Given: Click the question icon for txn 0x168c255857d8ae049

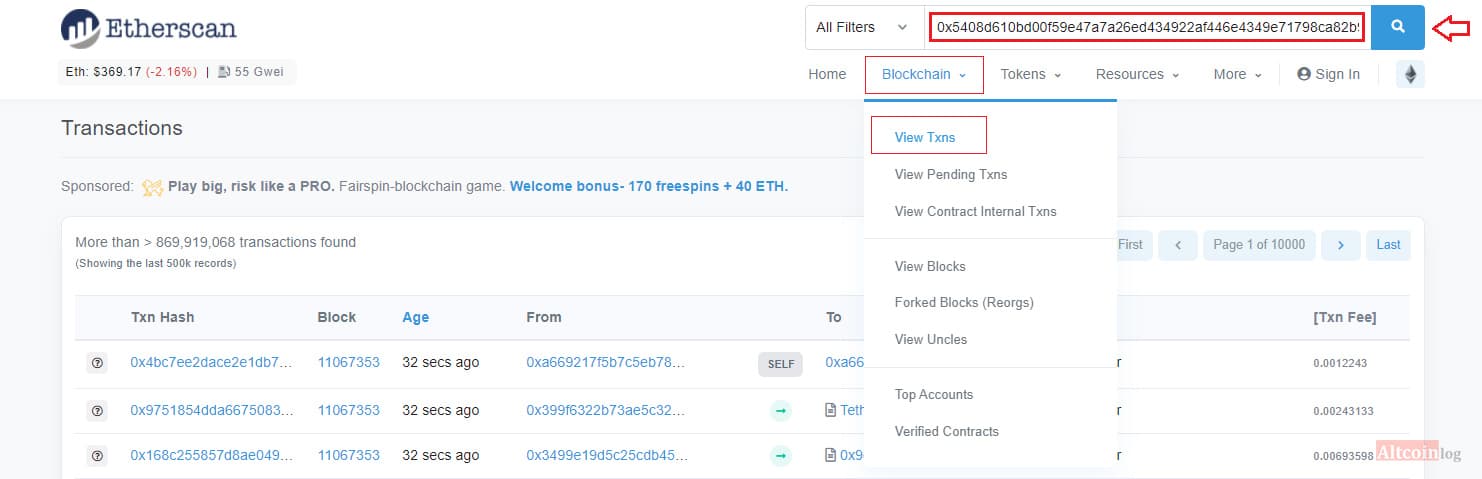Looking at the screenshot, I should point(97,456).
